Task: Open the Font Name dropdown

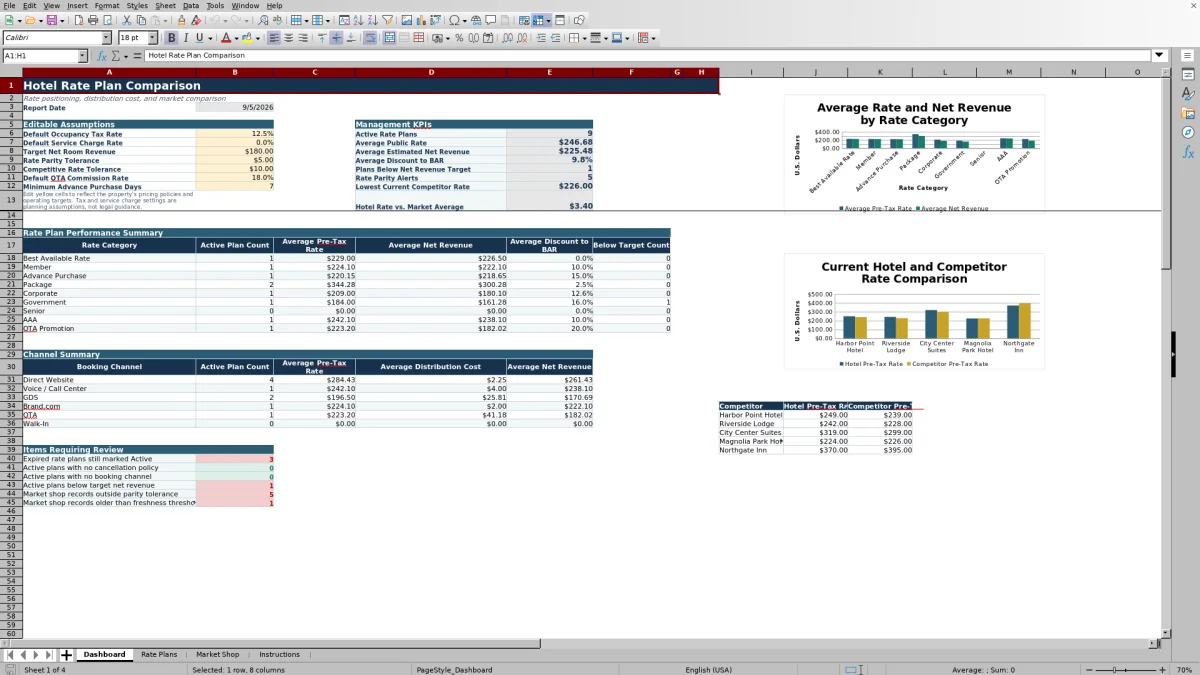Action: (x=106, y=38)
